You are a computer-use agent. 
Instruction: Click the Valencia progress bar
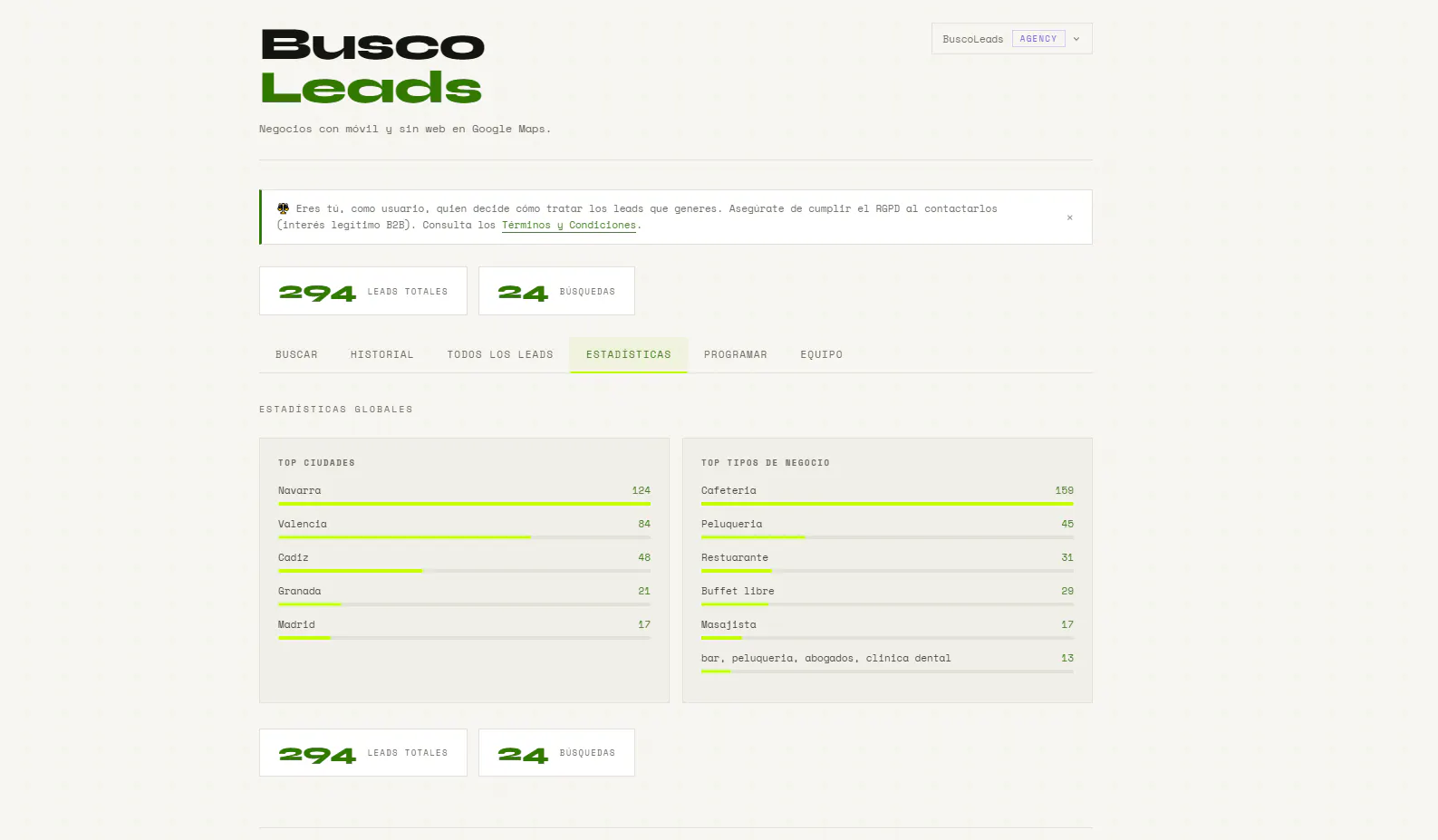click(464, 537)
